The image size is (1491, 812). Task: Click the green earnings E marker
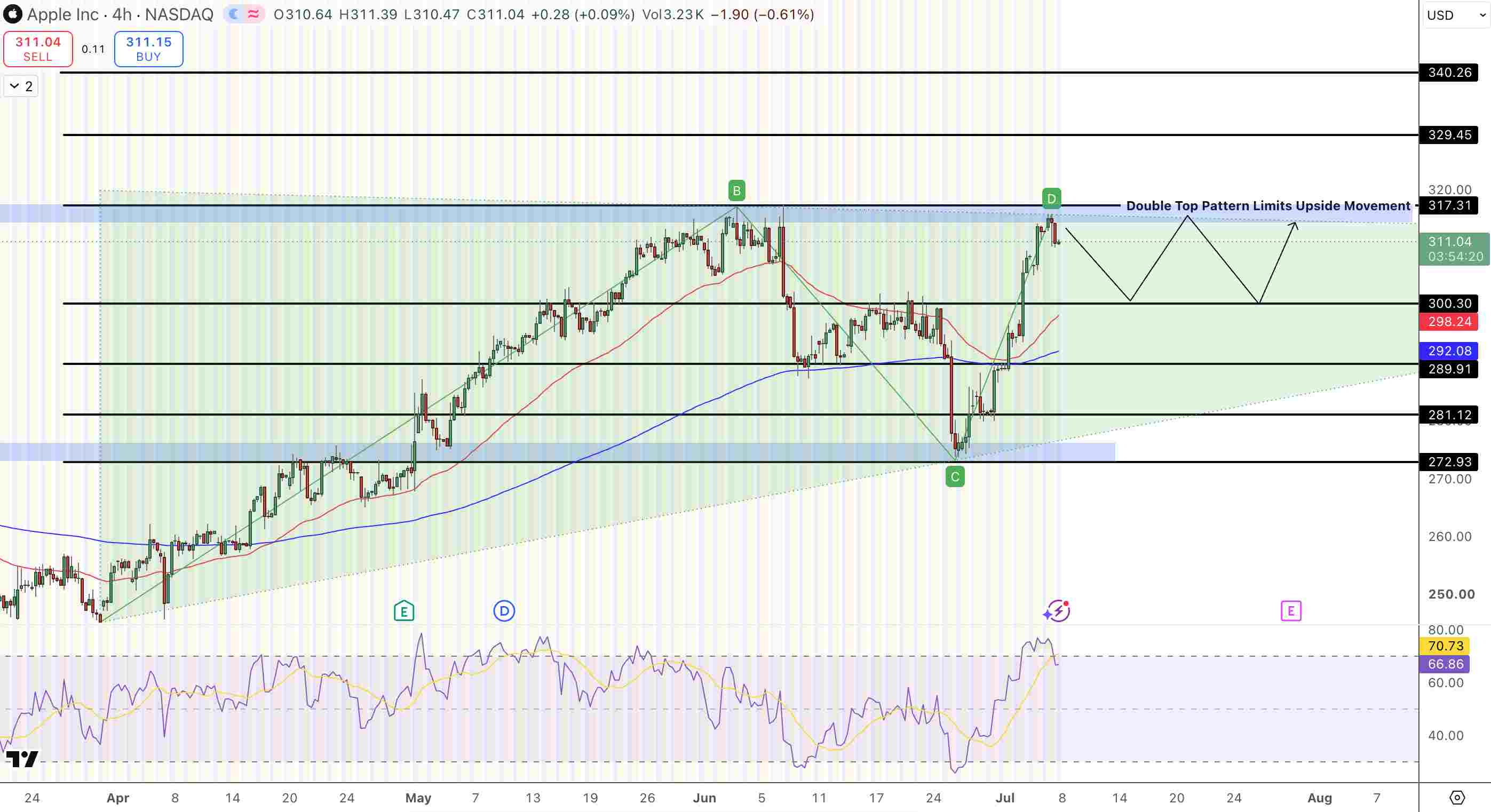[x=404, y=610]
